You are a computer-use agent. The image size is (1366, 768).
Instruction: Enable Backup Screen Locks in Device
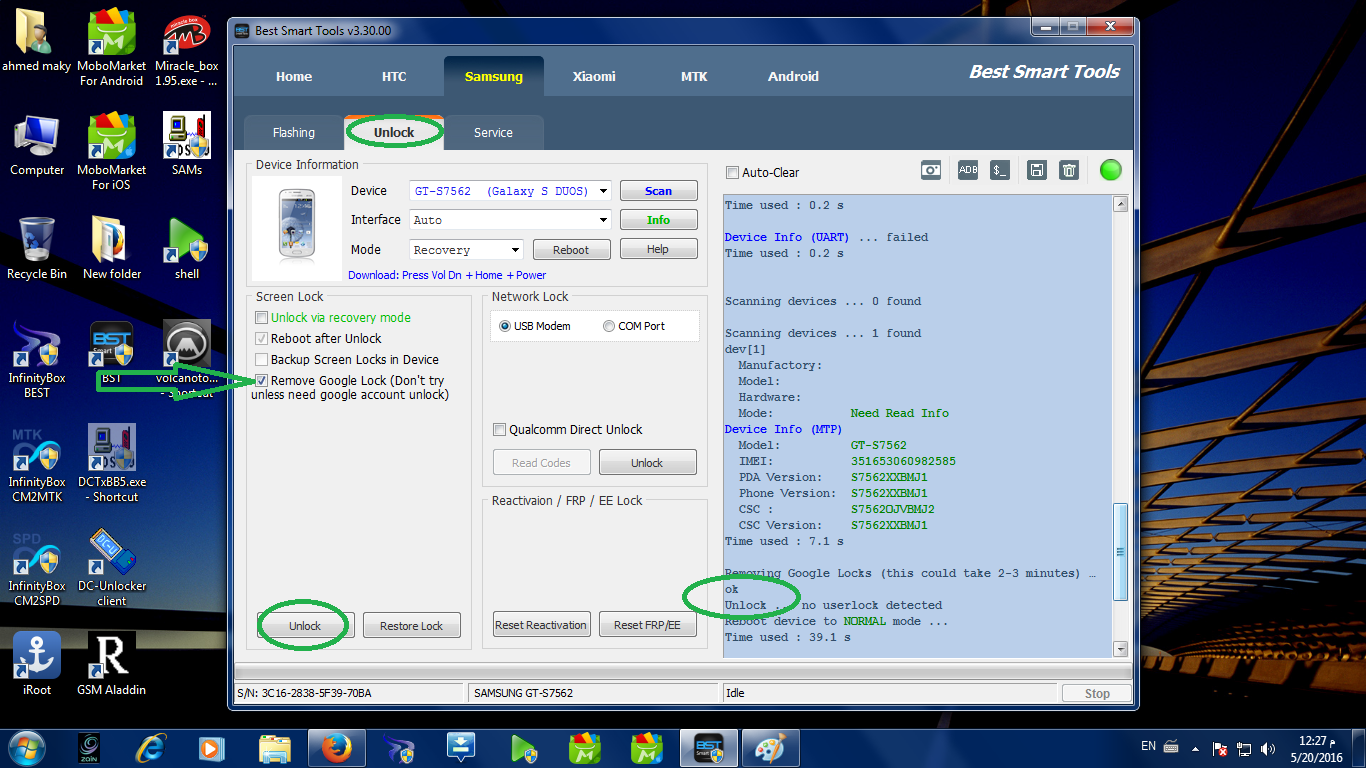[262, 359]
